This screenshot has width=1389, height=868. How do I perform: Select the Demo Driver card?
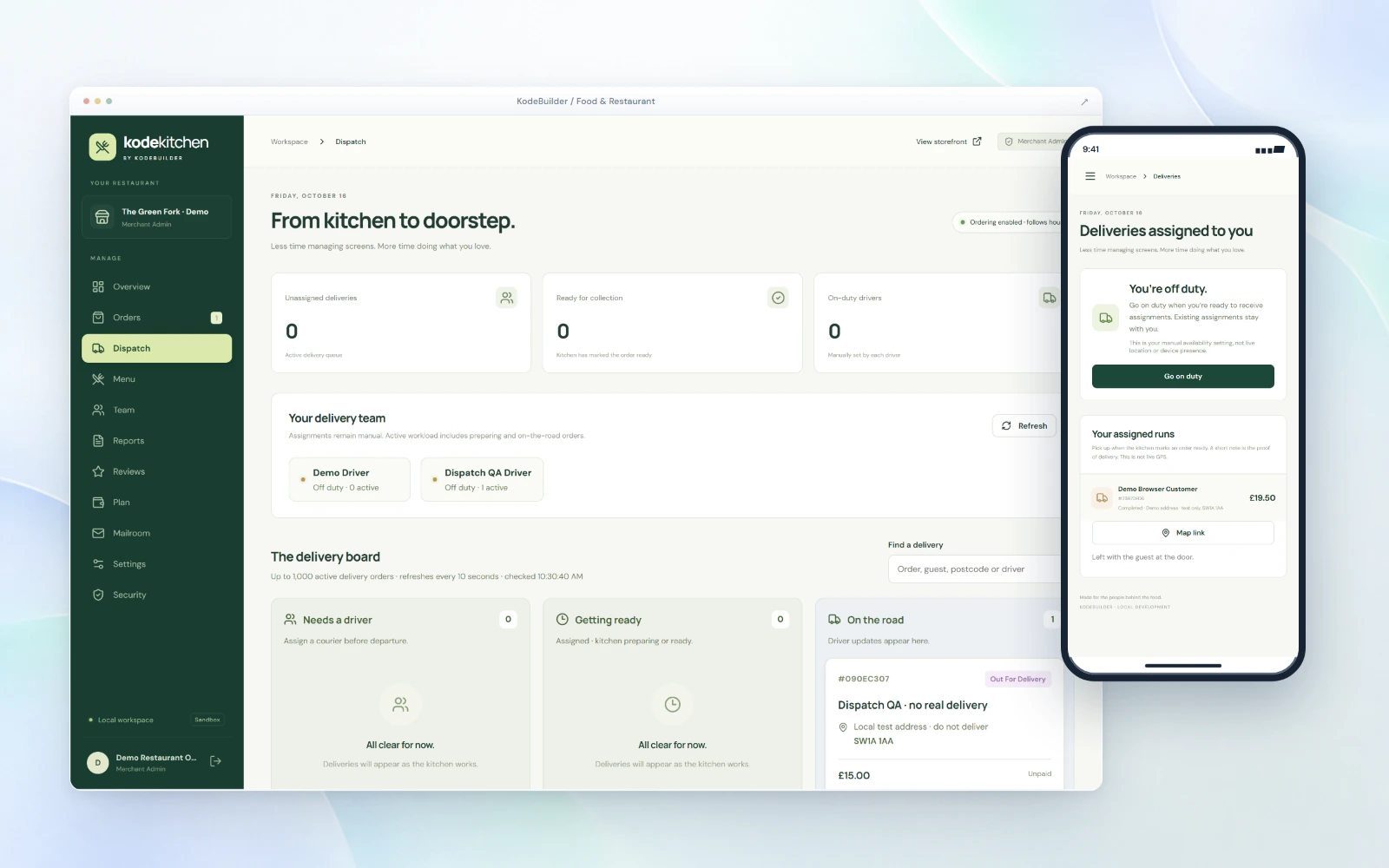tap(350, 479)
